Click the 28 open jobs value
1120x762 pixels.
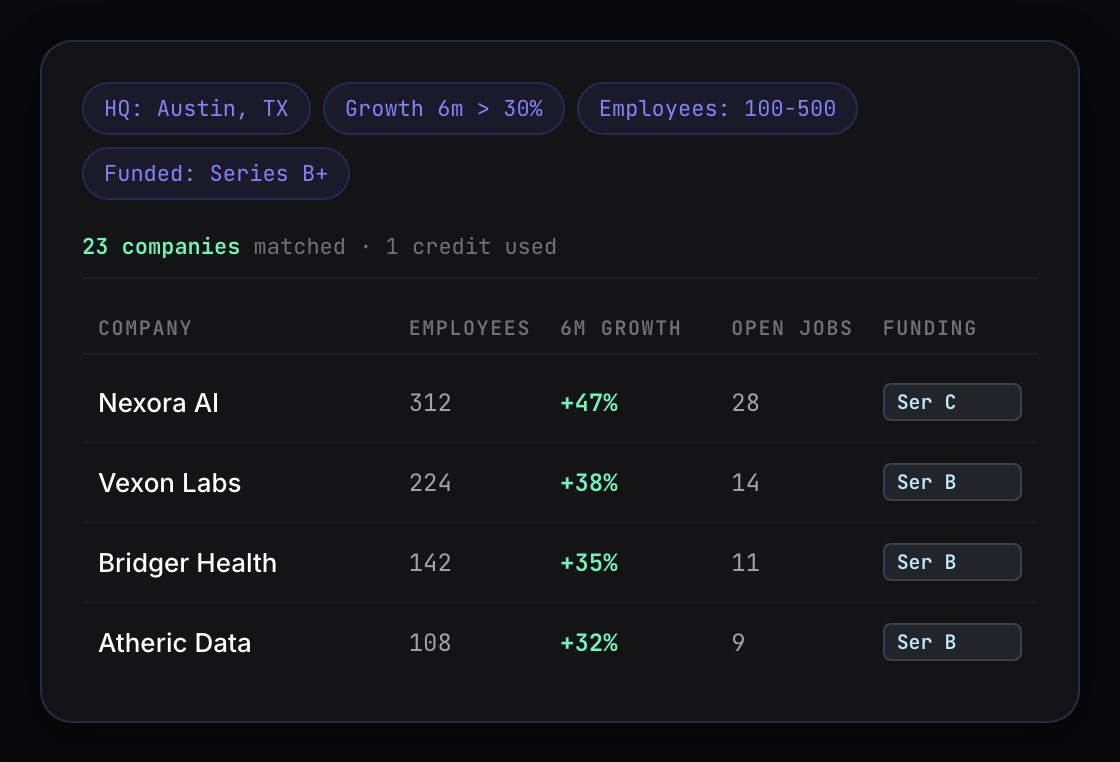(x=746, y=403)
